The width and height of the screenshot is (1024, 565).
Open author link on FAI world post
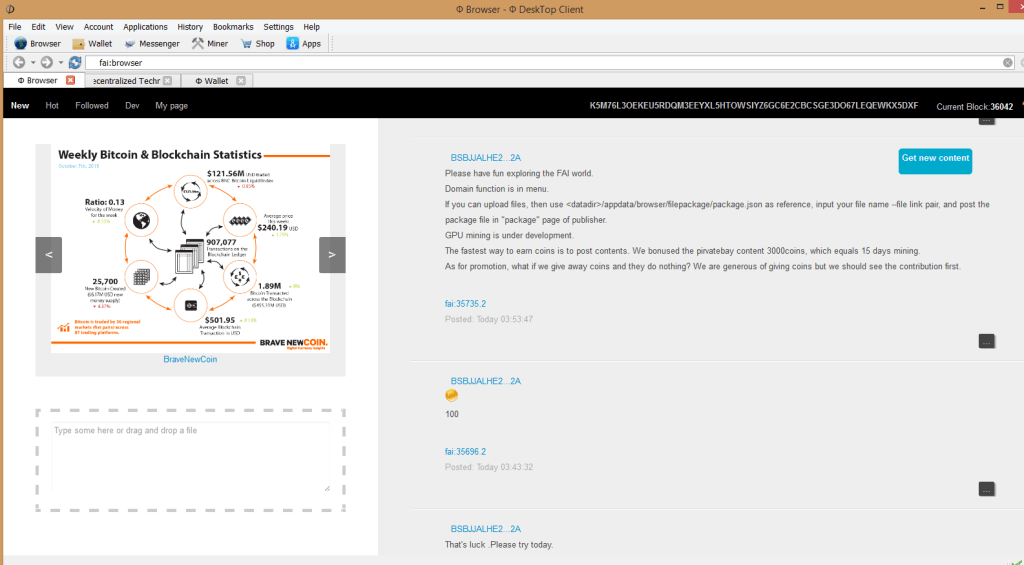click(485, 157)
